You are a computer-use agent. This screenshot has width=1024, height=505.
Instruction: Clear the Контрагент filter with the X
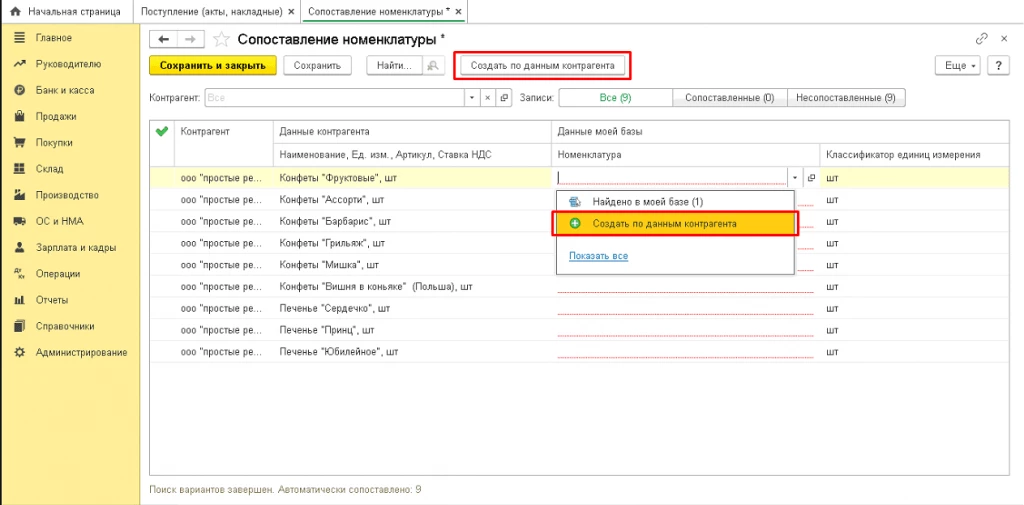[488, 97]
